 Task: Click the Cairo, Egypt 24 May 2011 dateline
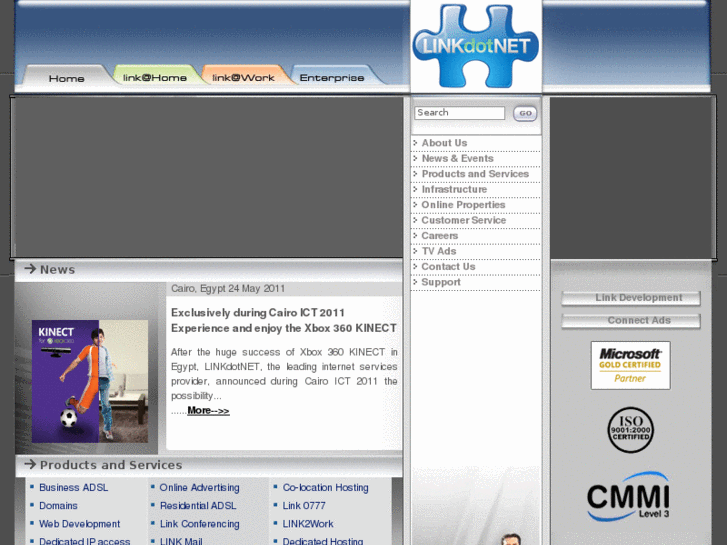coord(228,289)
